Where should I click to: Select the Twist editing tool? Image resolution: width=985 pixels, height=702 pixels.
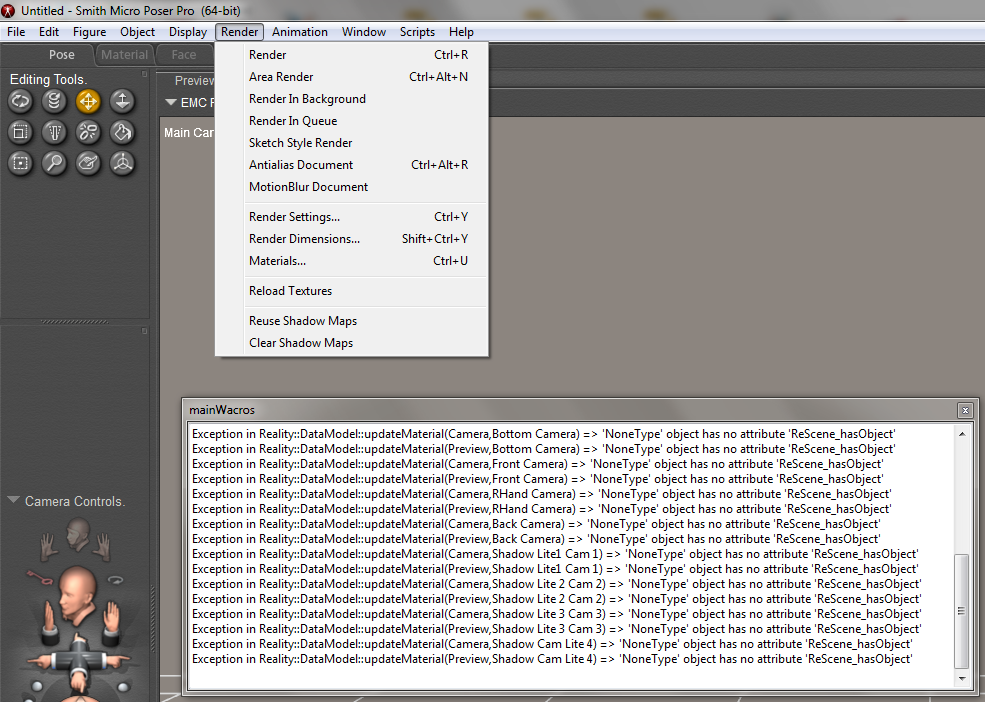coord(54,101)
